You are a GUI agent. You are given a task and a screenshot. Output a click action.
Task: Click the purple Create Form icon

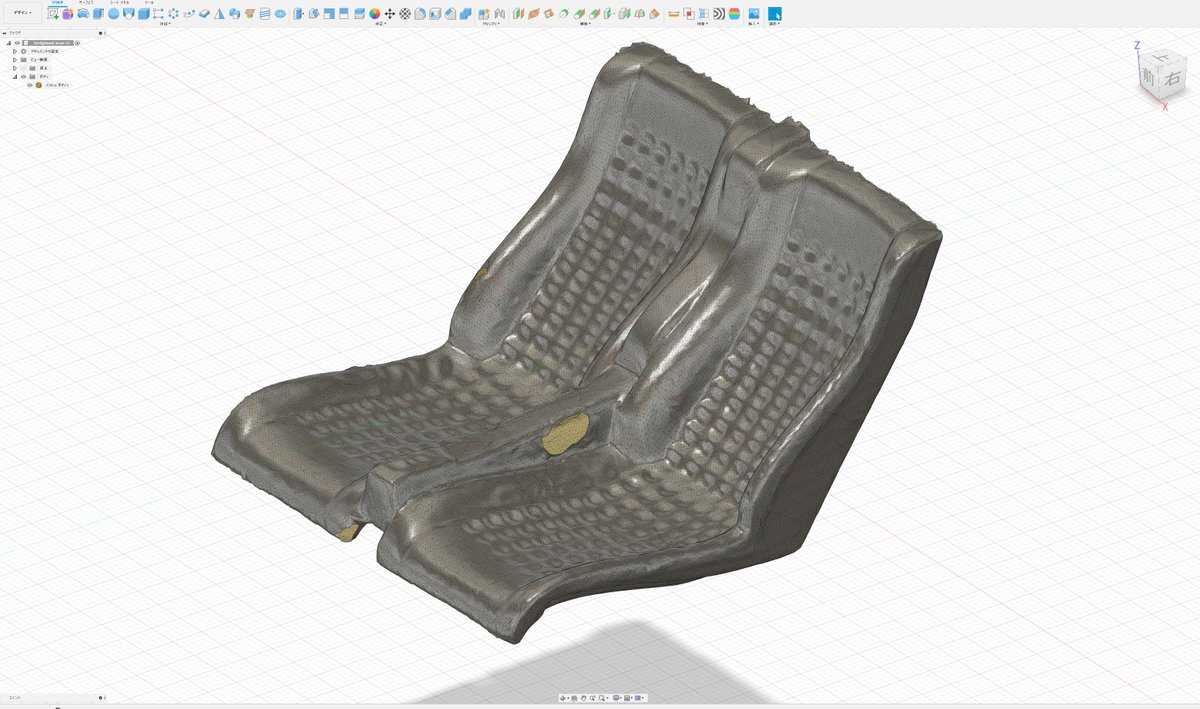68,14
